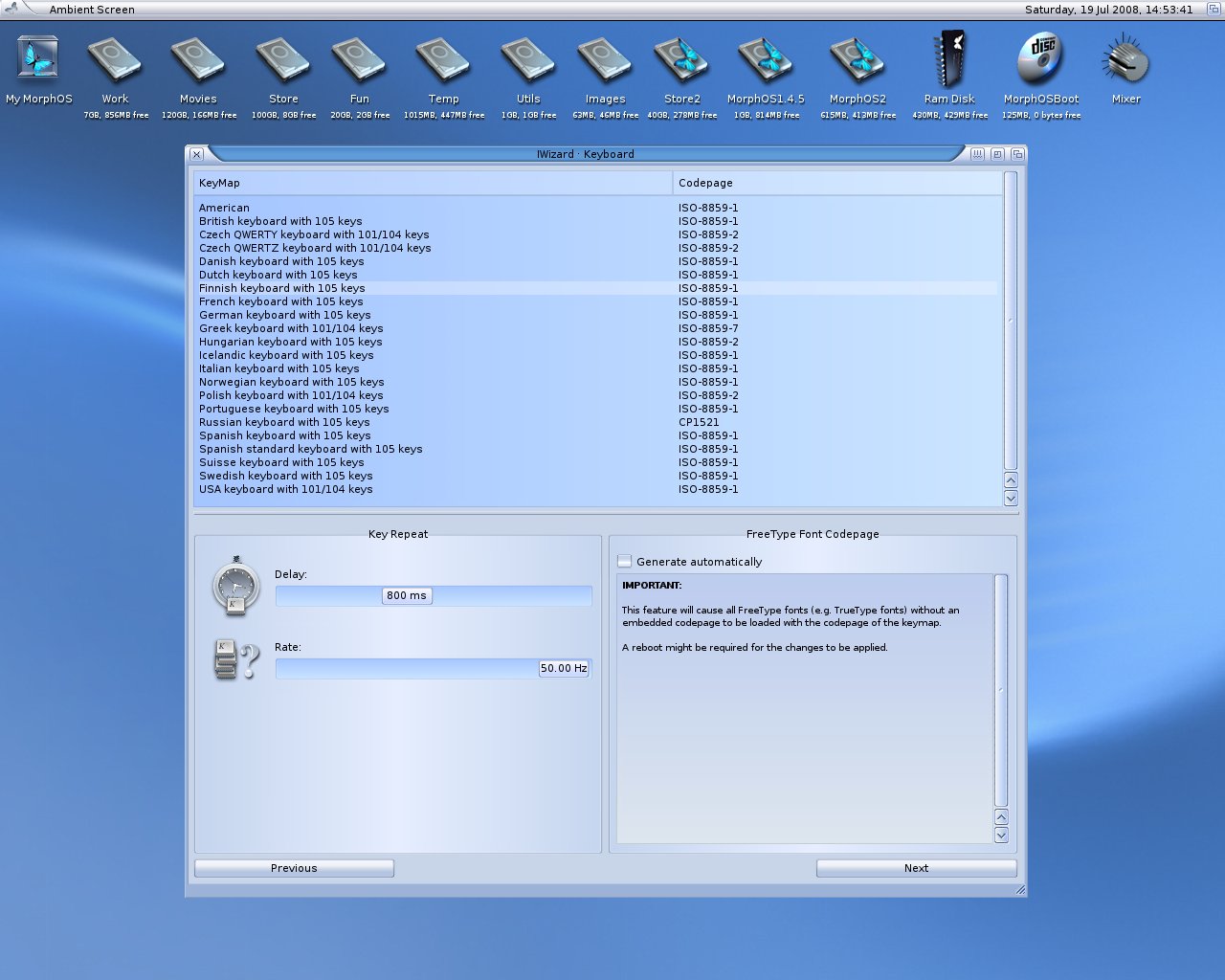Image resolution: width=1225 pixels, height=980 pixels.
Task: Open the MorphOS2 drive icon
Action: [857, 59]
